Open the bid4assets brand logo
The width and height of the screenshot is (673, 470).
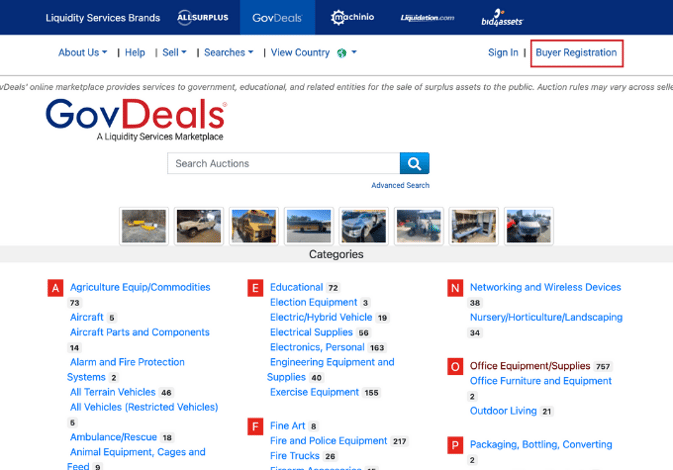502,18
